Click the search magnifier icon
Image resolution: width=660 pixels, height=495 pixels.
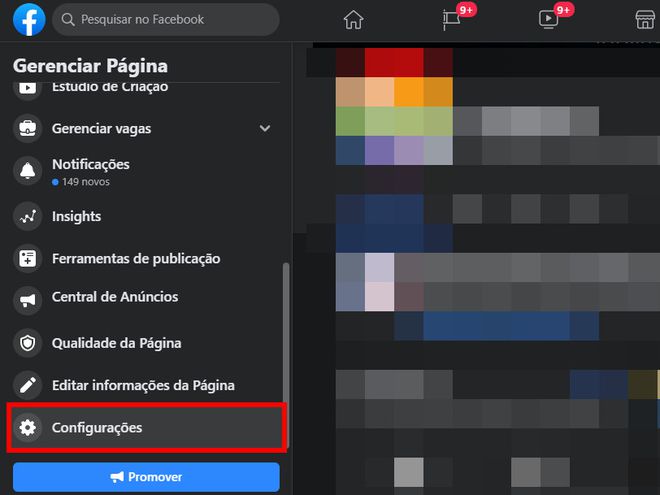(67, 19)
